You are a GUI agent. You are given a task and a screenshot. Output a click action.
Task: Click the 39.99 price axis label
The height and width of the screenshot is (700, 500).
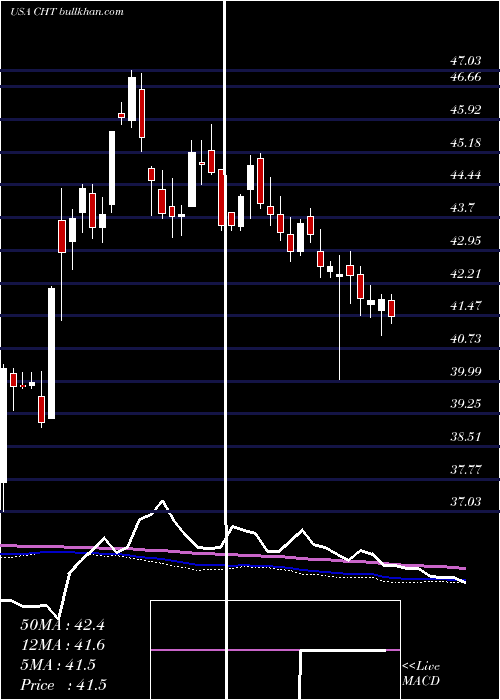pos(465,371)
